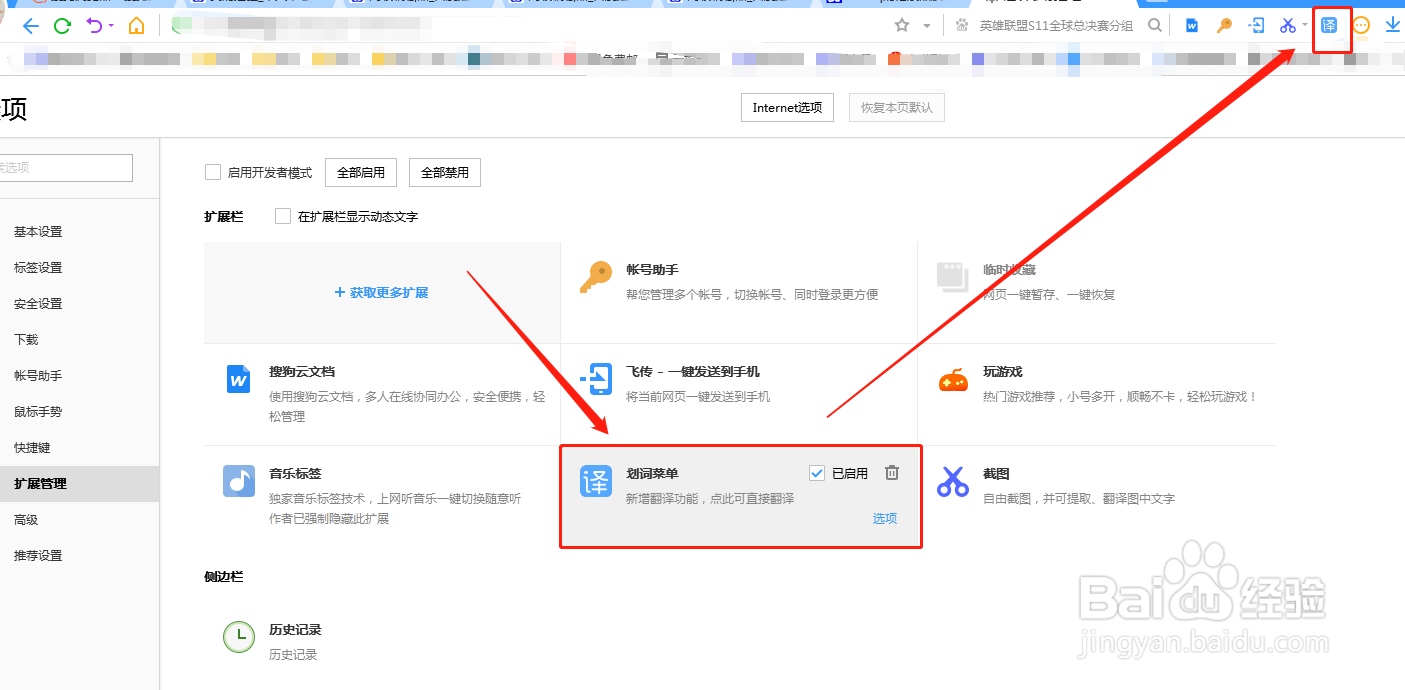Viewport: 1405px width, 690px height.
Task: Open 鼠标手势 in the sidebar
Action: [x=38, y=412]
